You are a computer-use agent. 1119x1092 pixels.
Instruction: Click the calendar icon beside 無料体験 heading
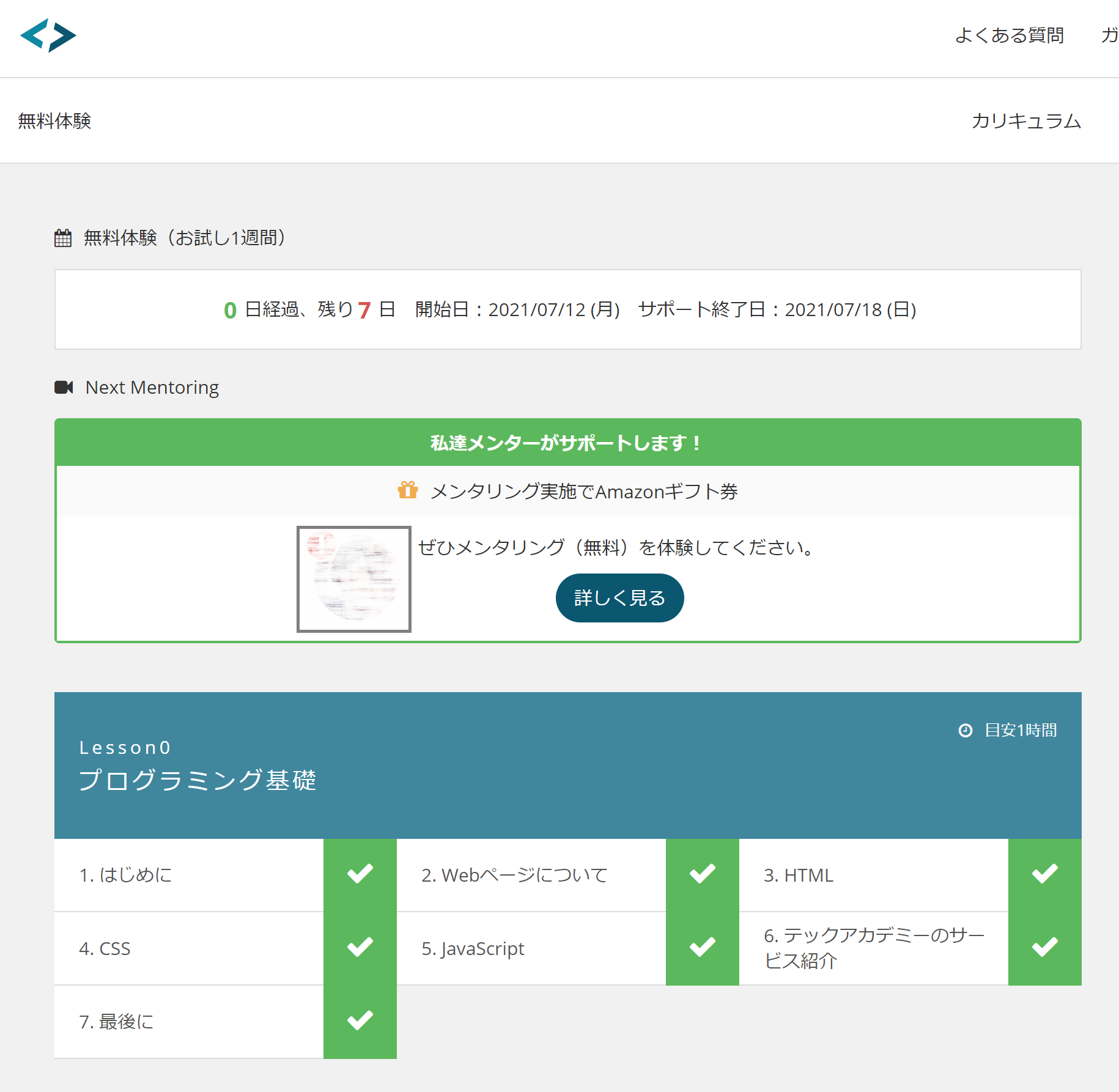(63, 238)
